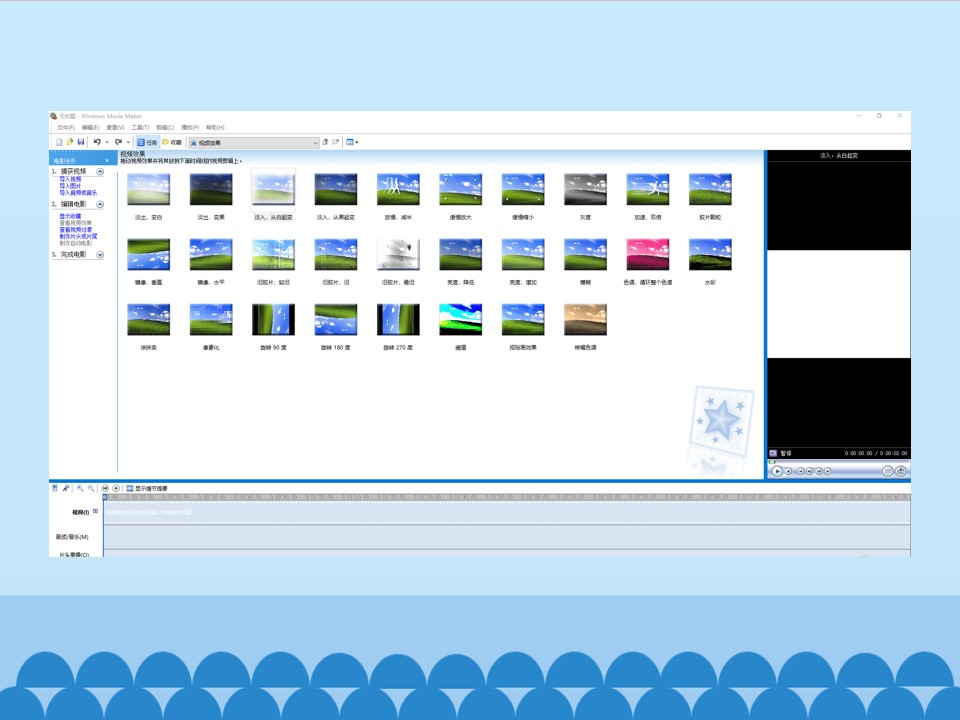Click the Split clip button in preview monitor
960x720 pixels.
click(888, 471)
